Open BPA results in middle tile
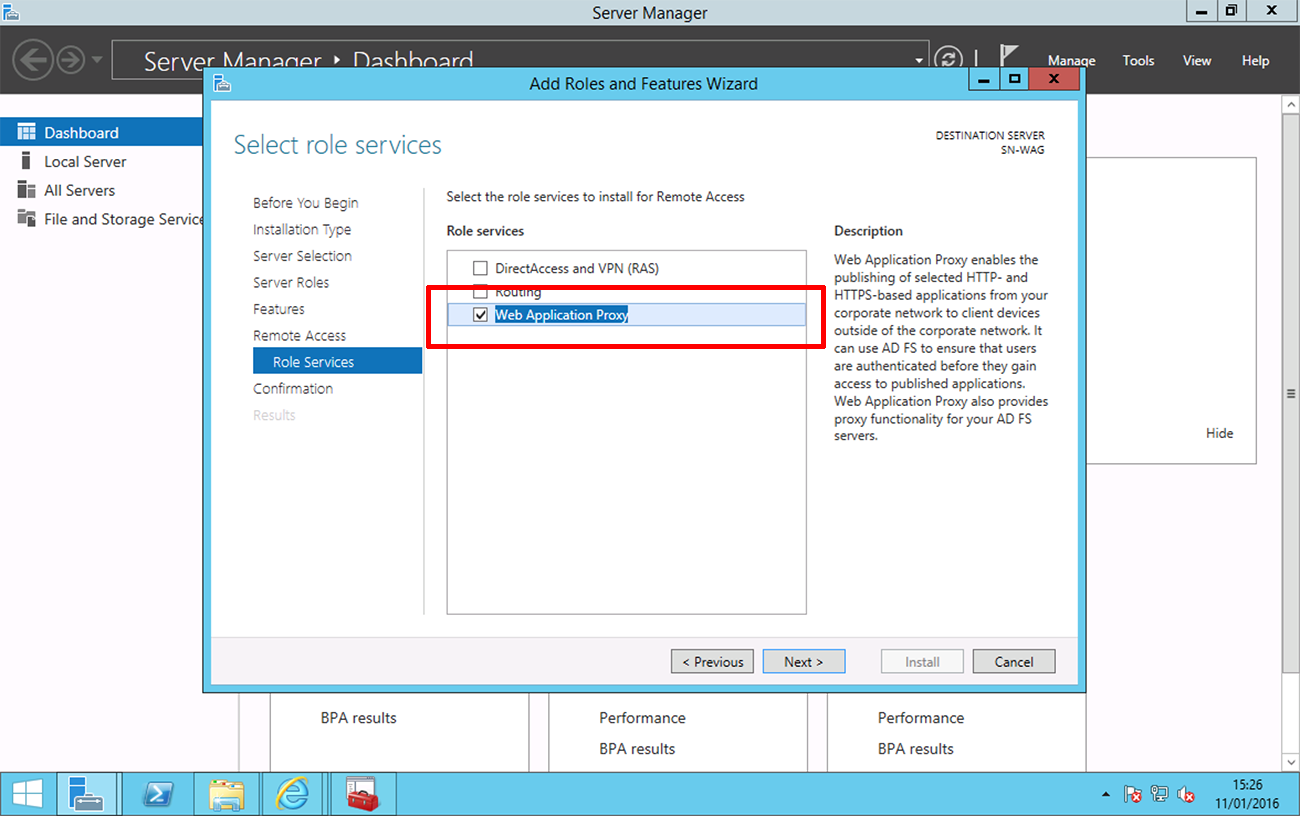 637,749
